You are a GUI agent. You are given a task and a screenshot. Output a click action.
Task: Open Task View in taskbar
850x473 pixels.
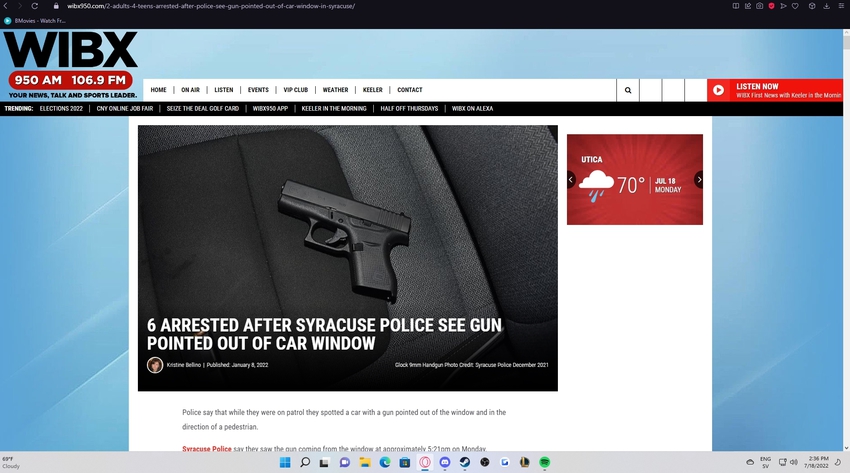tap(324, 462)
